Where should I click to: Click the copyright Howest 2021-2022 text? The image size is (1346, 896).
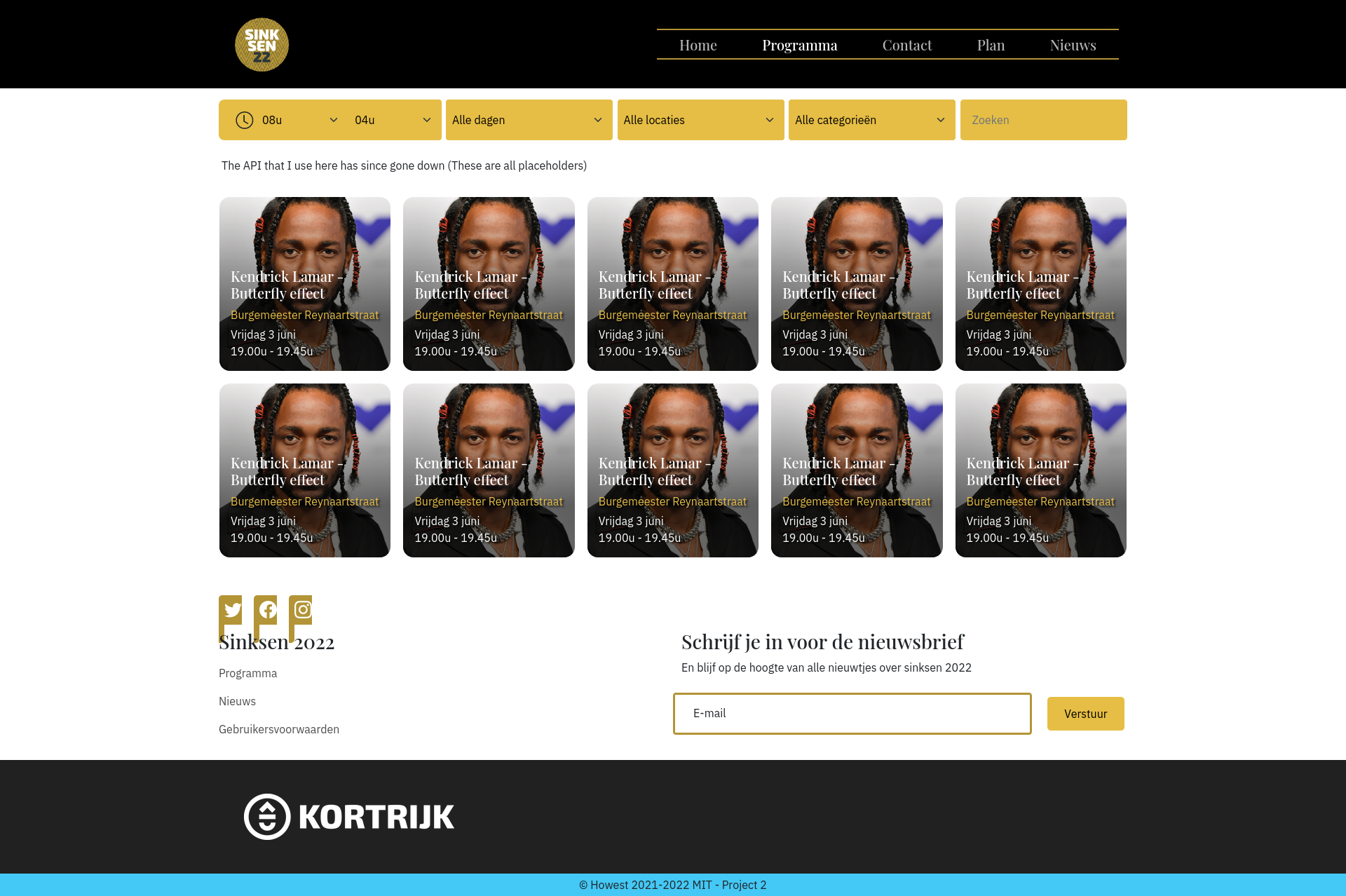pyautogui.click(x=673, y=885)
